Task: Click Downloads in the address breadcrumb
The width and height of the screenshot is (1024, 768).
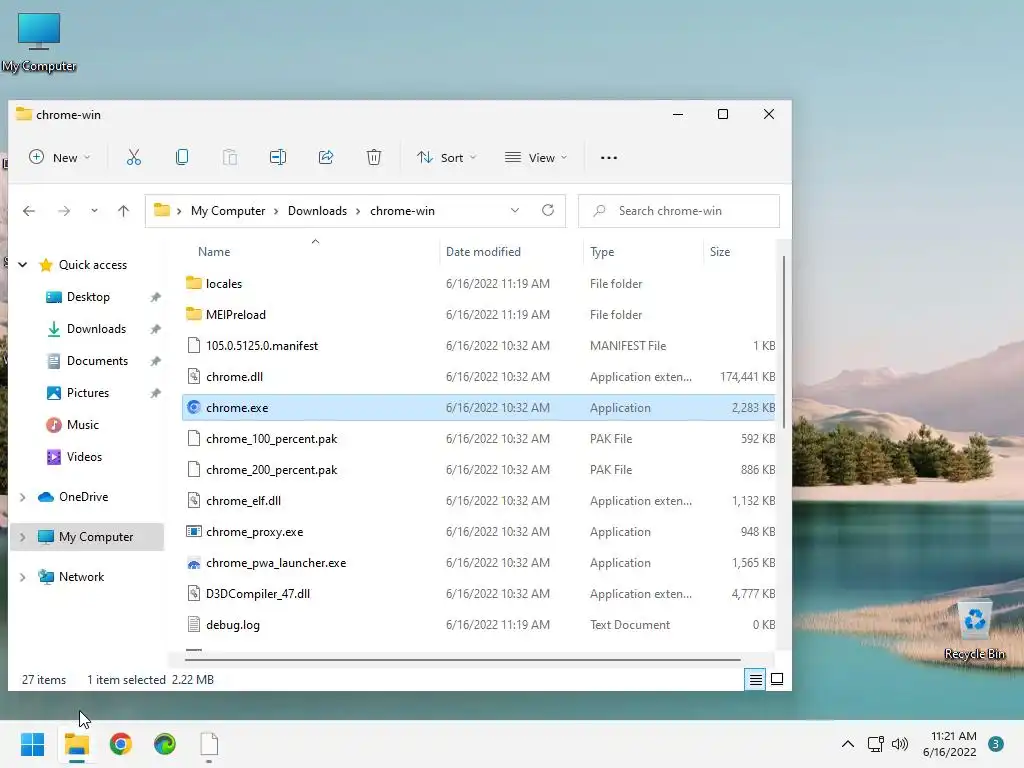Action: tap(317, 211)
